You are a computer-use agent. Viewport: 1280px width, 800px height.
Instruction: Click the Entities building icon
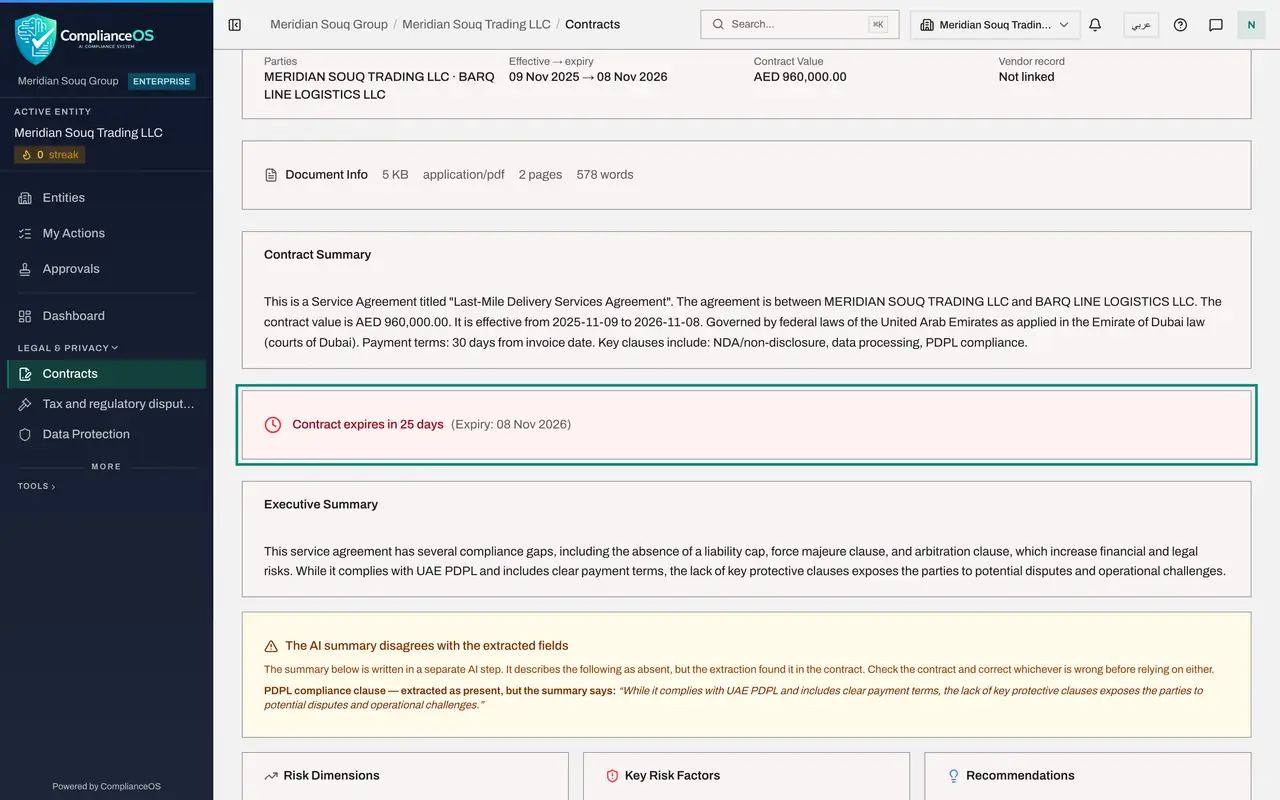[25, 198]
